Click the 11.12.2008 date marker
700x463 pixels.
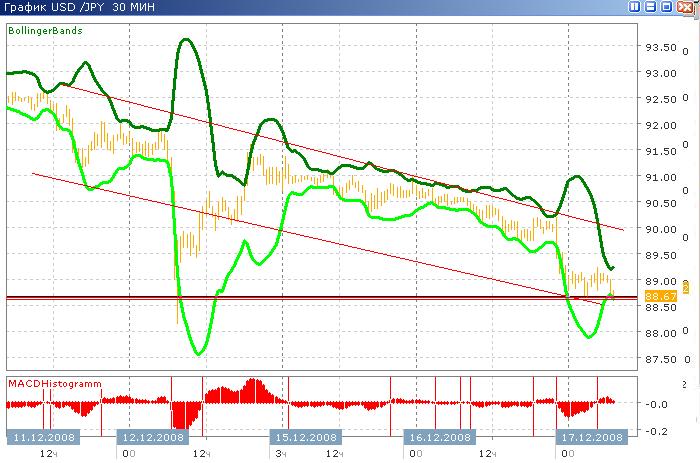coord(41,438)
